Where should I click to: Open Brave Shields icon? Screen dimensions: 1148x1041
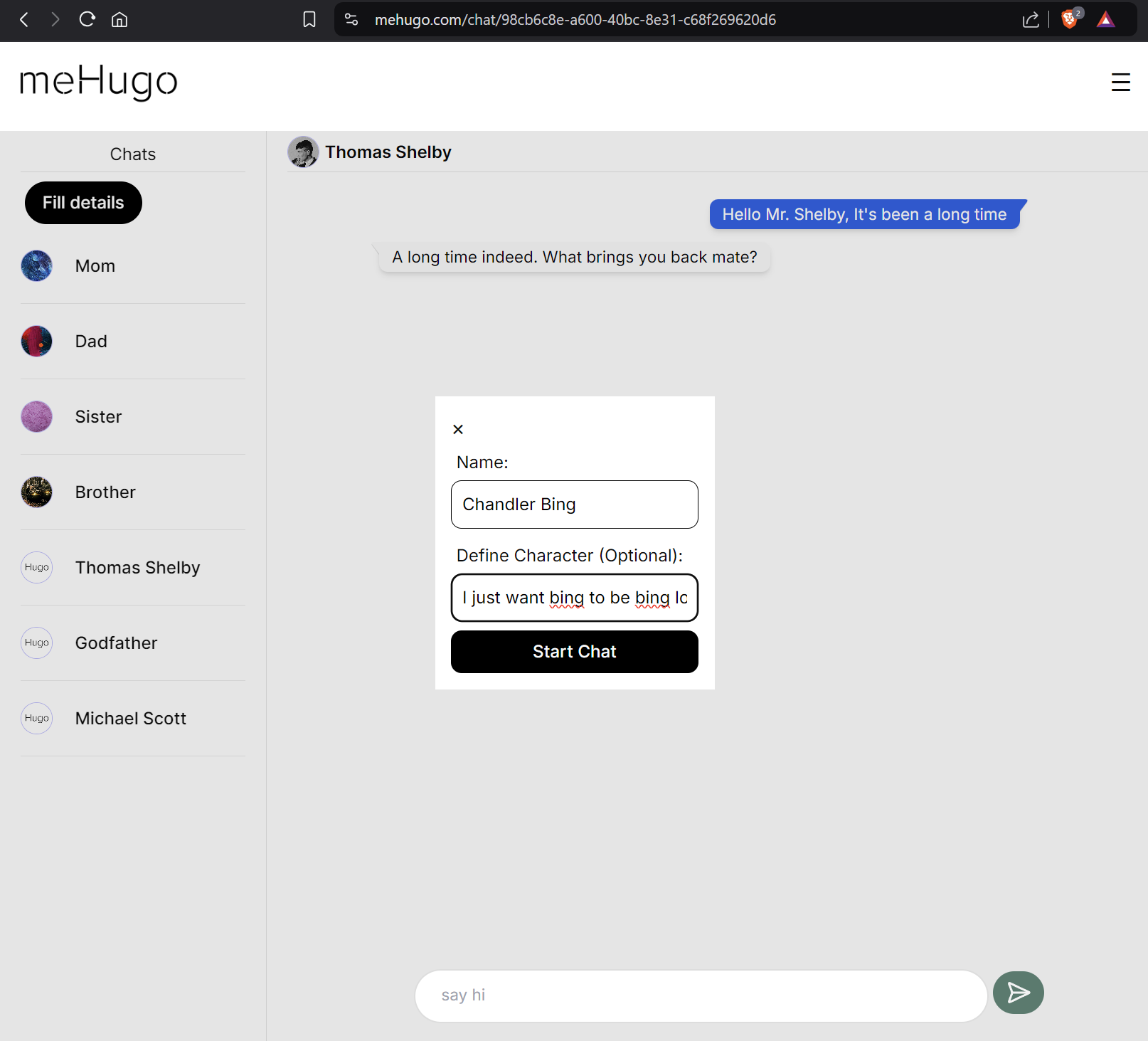click(x=1070, y=19)
